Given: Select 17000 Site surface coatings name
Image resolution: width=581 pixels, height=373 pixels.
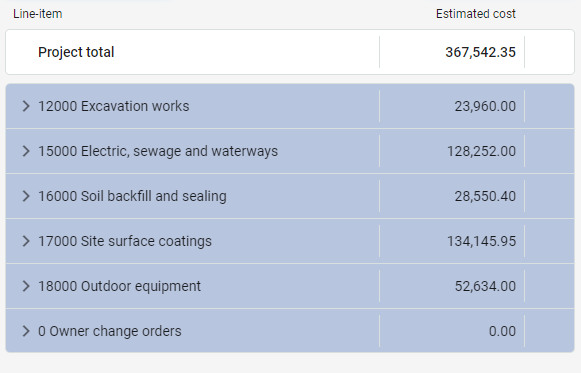Looking at the screenshot, I should [x=125, y=241].
